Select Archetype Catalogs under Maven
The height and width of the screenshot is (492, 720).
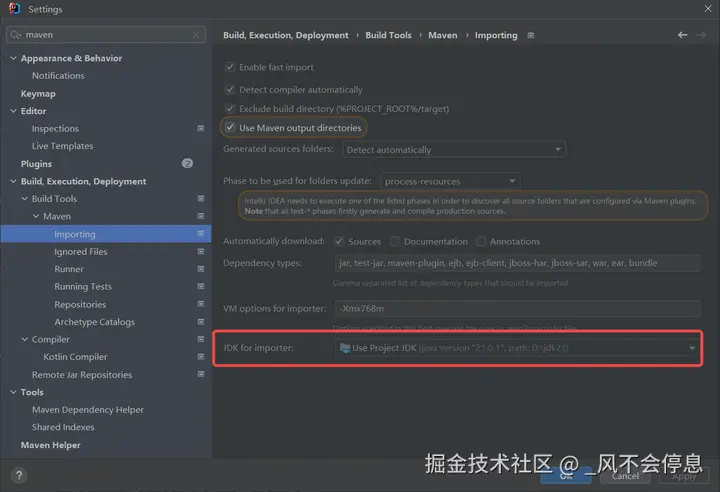click(x=95, y=322)
